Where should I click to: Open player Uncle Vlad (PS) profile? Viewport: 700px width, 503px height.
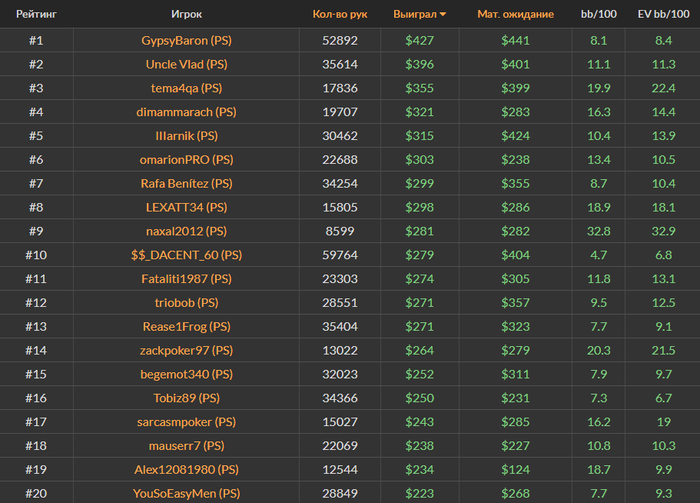[187, 64]
